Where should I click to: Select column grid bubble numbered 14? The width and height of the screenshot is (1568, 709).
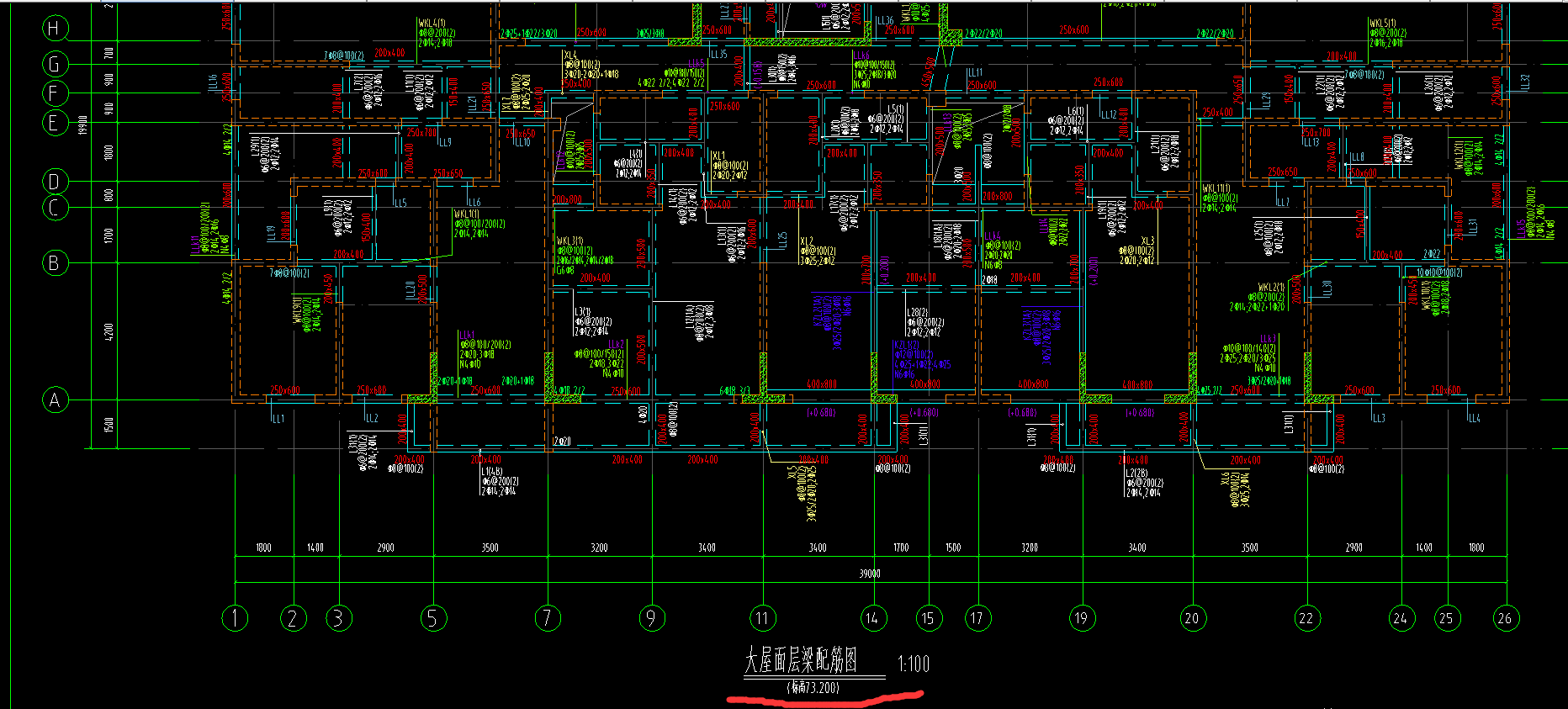tap(874, 618)
